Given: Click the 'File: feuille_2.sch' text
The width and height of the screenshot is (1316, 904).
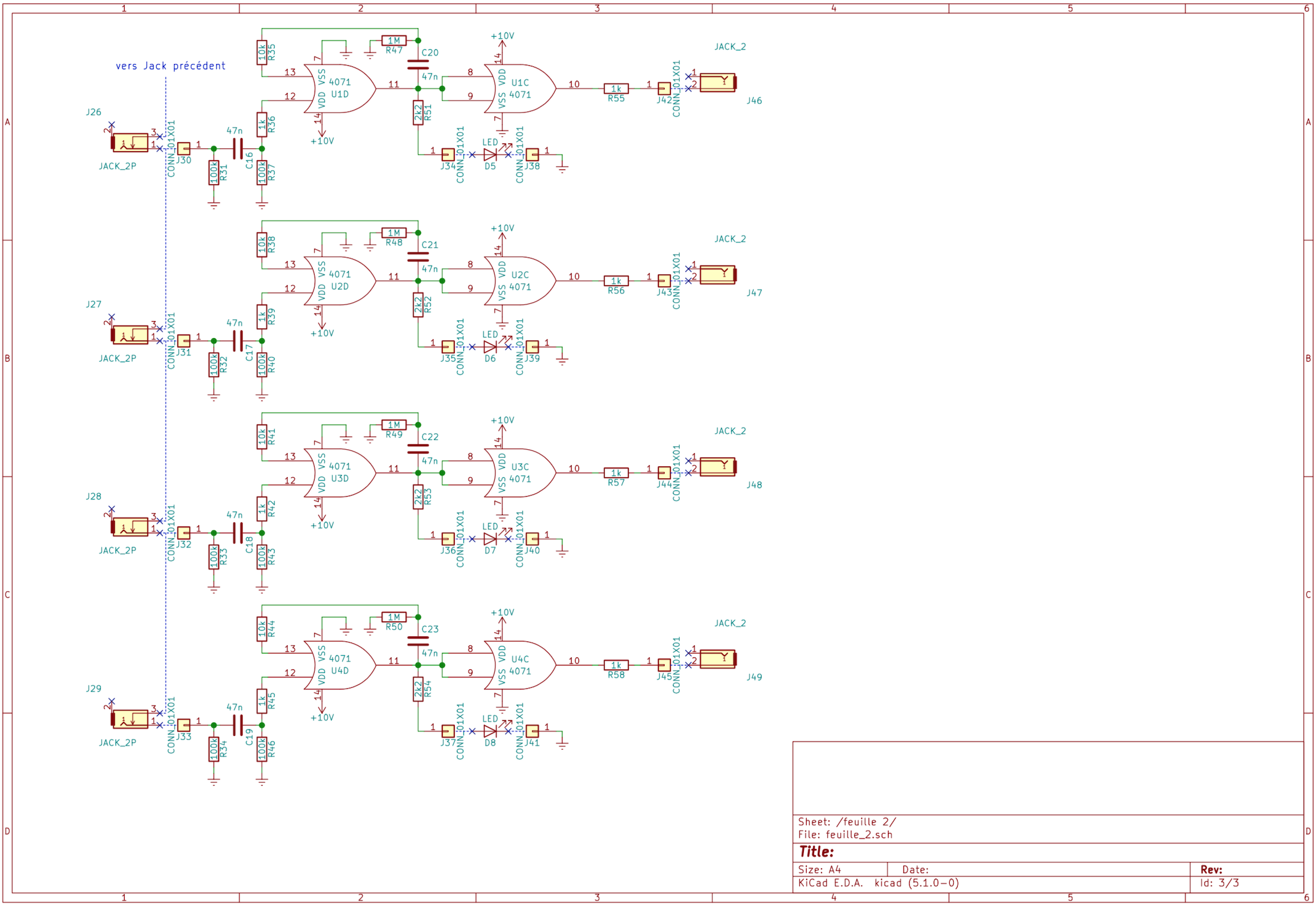Looking at the screenshot, I should (845, 835).
